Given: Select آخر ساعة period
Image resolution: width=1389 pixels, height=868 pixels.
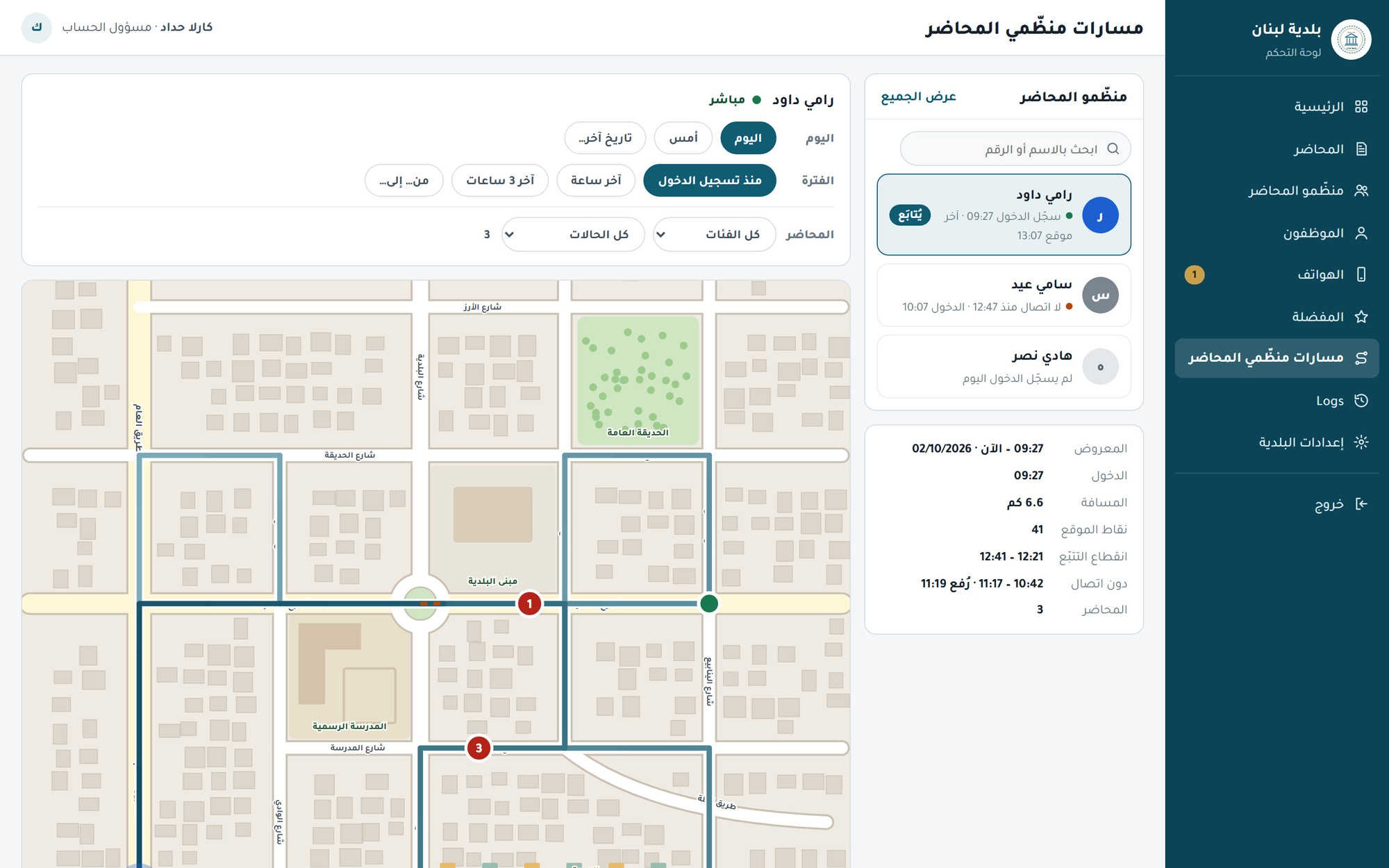Looking at the screenshot, I should pos(596,181).
